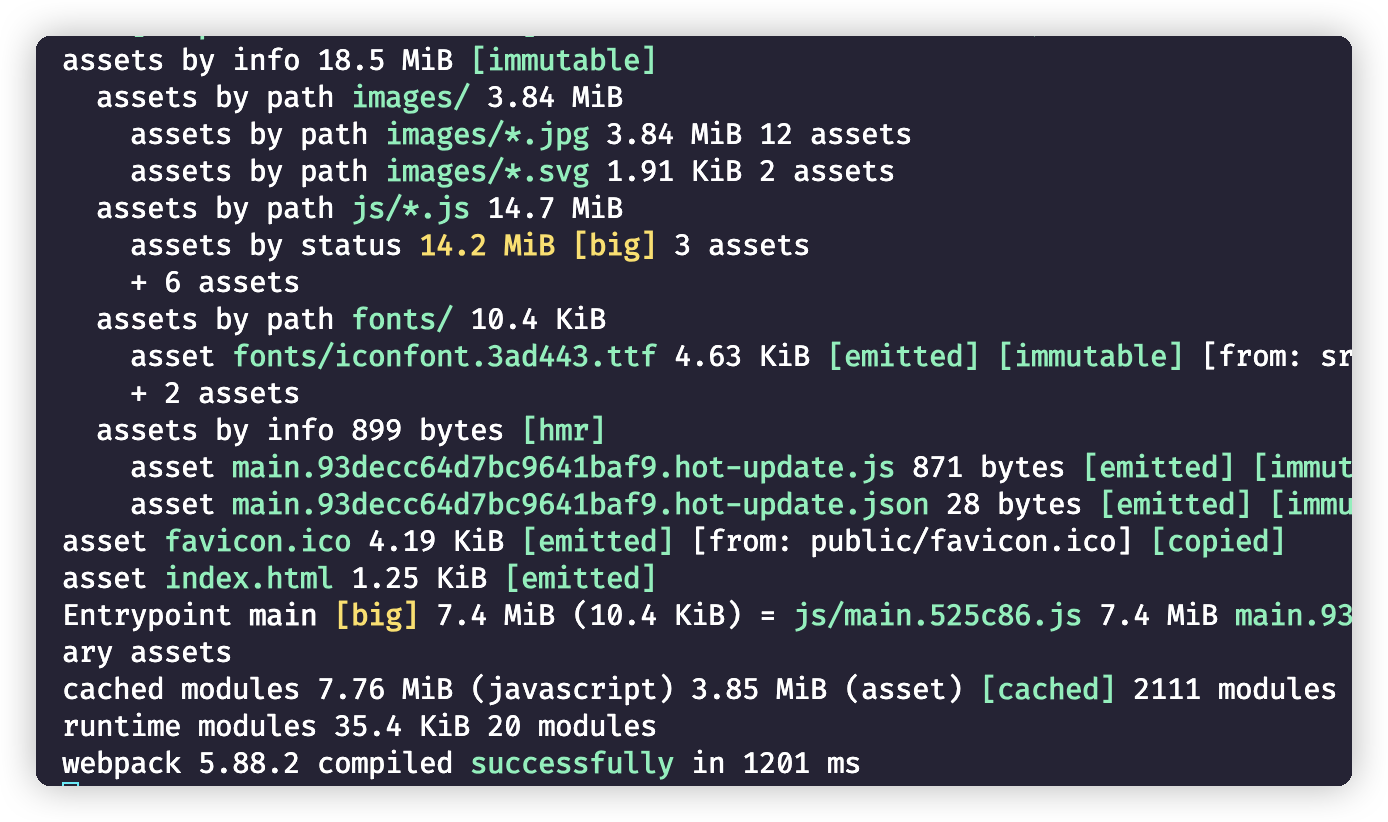1388x822 pixels.
Task: Click the [cached] tag on modules line
Action: pyautogui.click(x=1048, y=689)
